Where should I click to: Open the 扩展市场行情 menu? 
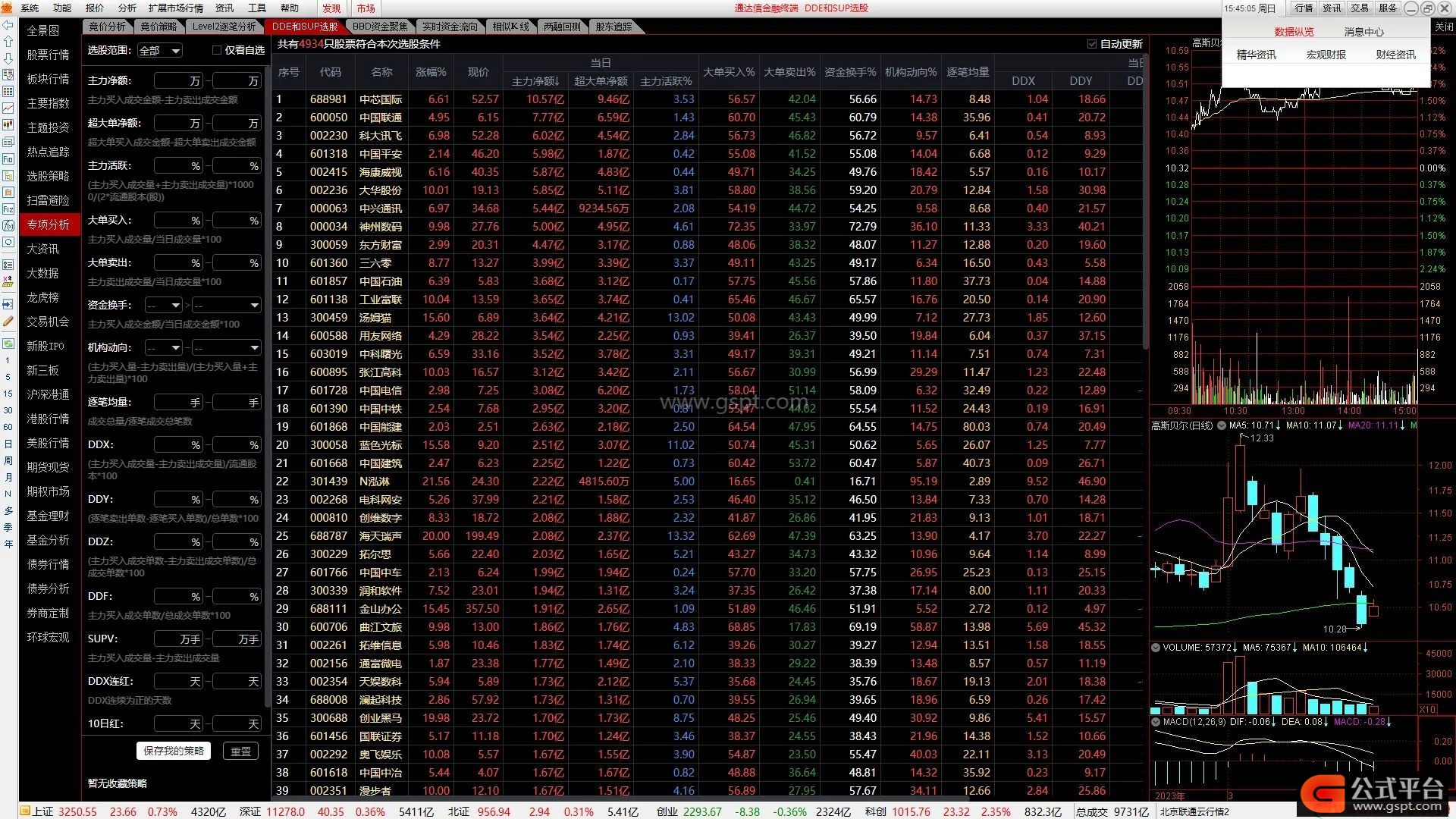(x=176, y=8)
